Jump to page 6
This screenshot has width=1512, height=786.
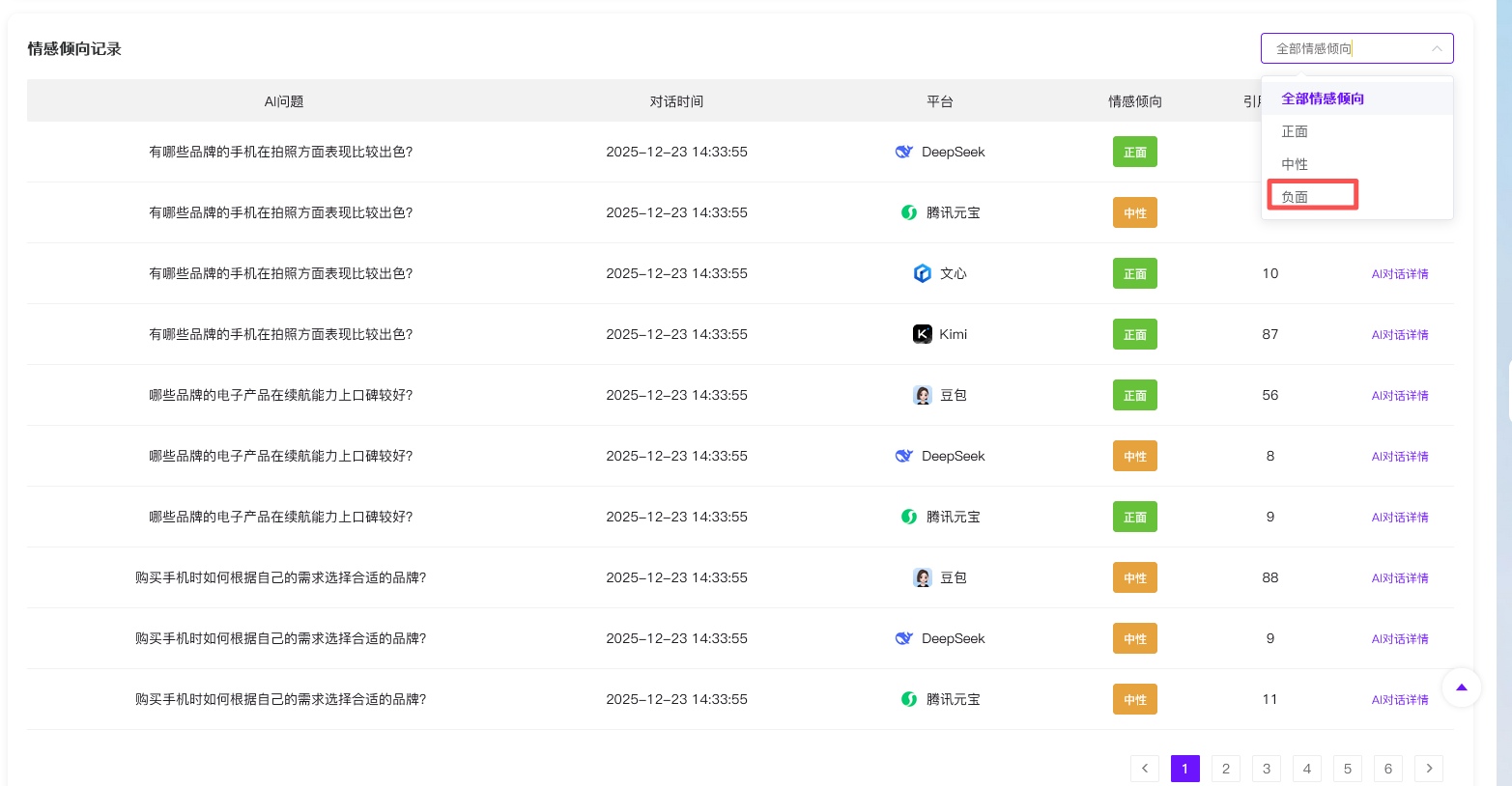1387,769
